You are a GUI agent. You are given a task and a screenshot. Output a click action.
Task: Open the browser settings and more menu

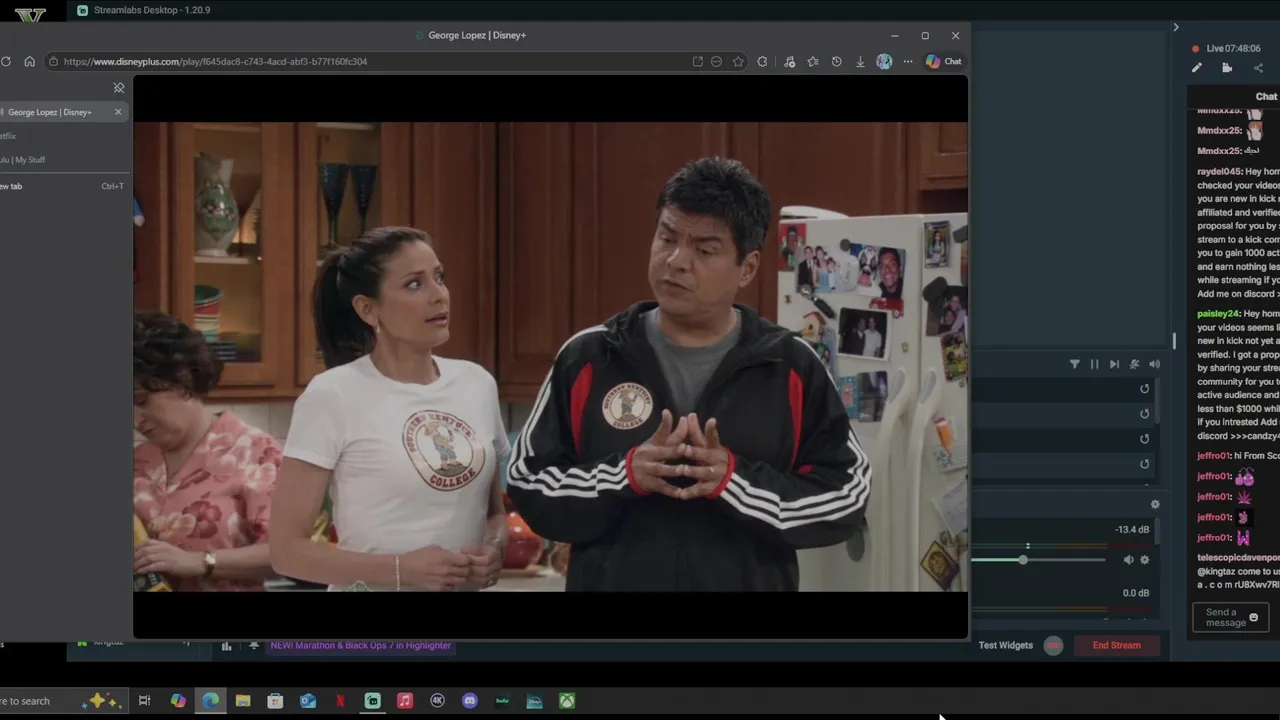tap(908, 61)
